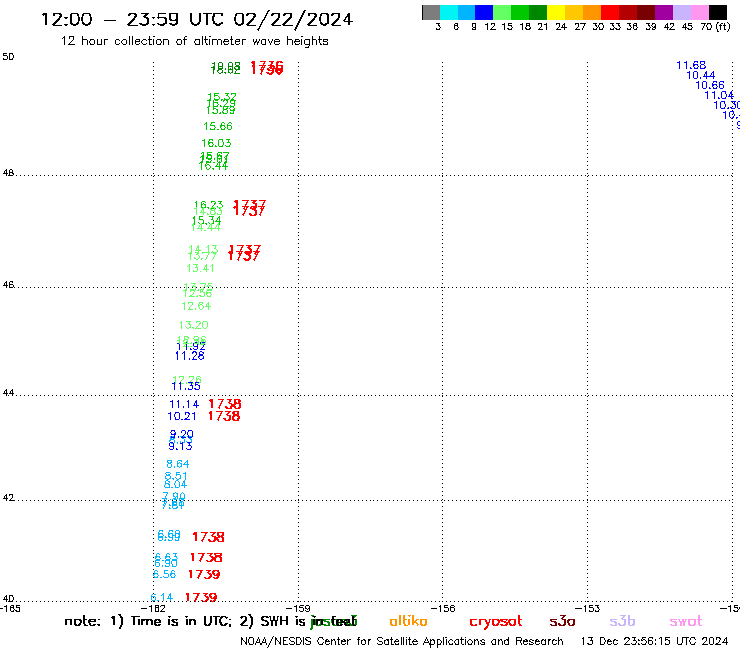Click the red time 1738 beside 11.14
The height and width of the screenshot is (650, 740).
[225, 404]
